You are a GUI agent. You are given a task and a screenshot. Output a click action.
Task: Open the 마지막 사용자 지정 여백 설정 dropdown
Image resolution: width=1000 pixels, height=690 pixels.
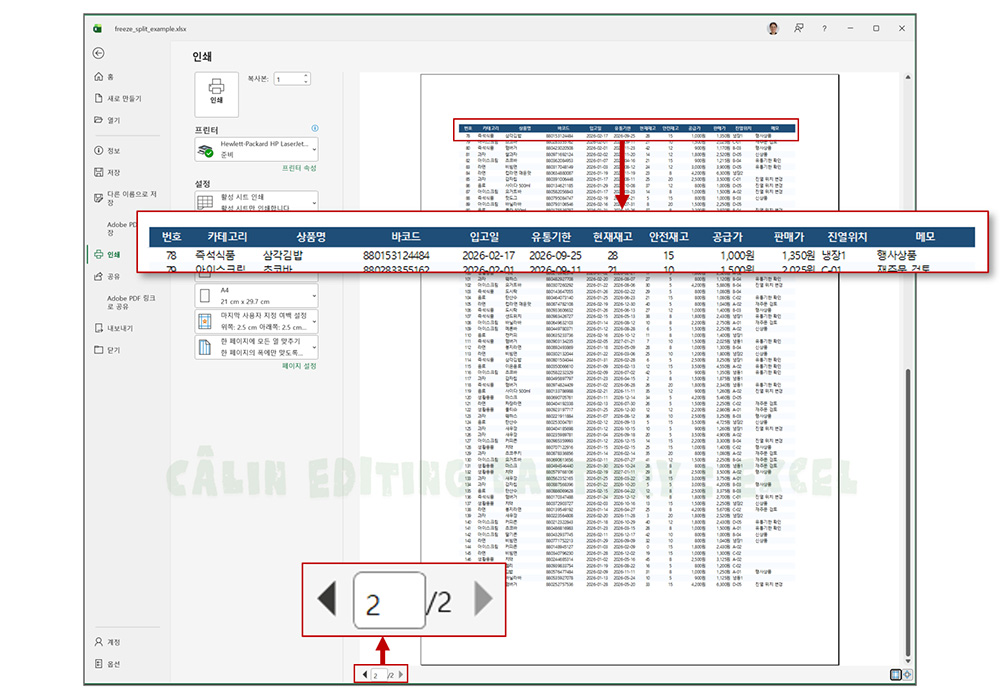tap(256, 321)
